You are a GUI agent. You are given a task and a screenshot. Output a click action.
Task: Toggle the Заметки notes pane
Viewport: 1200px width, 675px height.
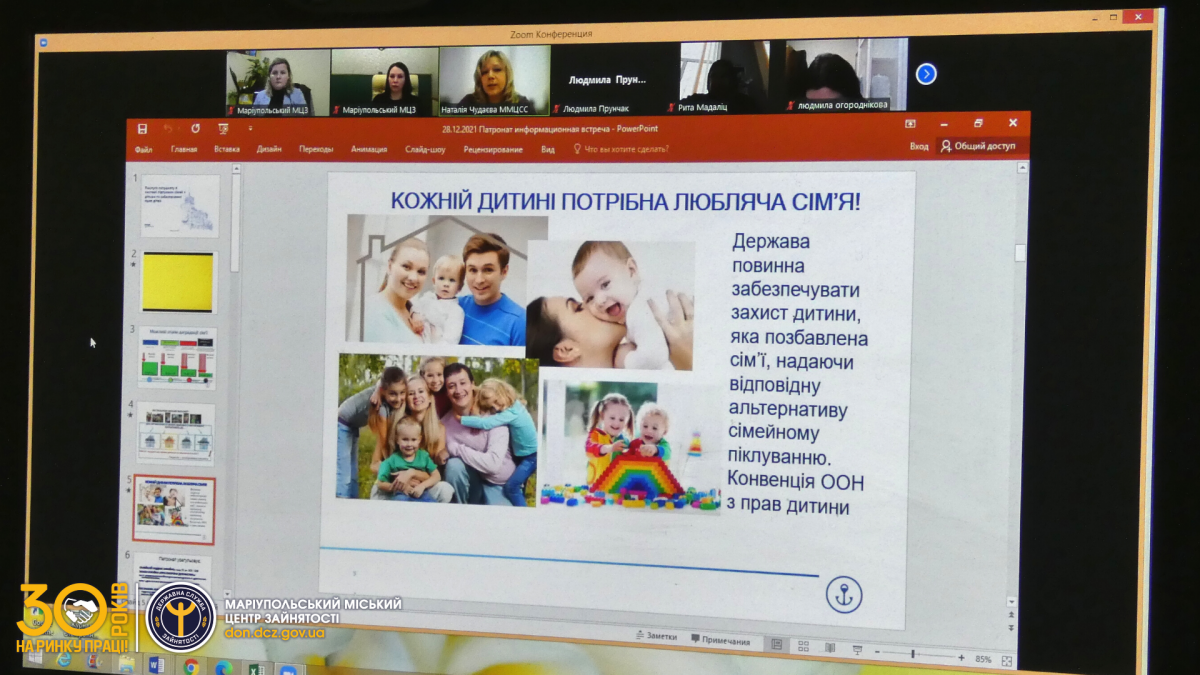pos(655,637)
